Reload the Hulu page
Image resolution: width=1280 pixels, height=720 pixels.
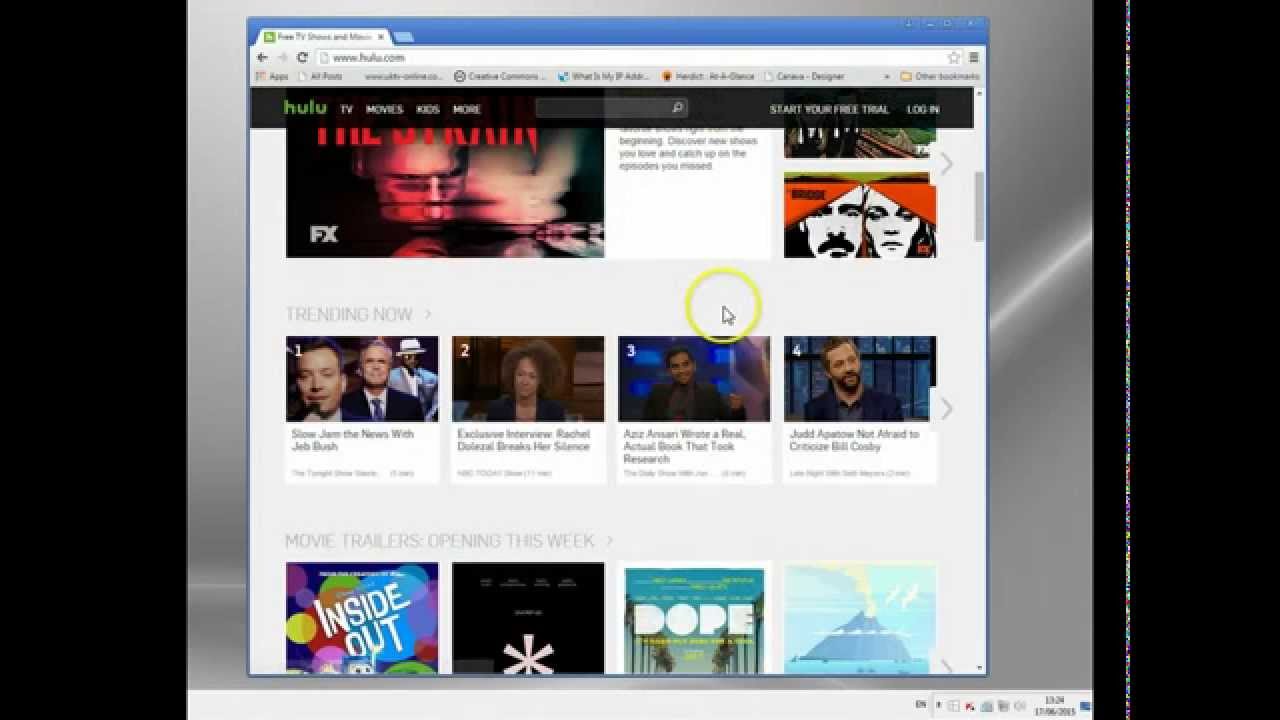tap(302, 58)
